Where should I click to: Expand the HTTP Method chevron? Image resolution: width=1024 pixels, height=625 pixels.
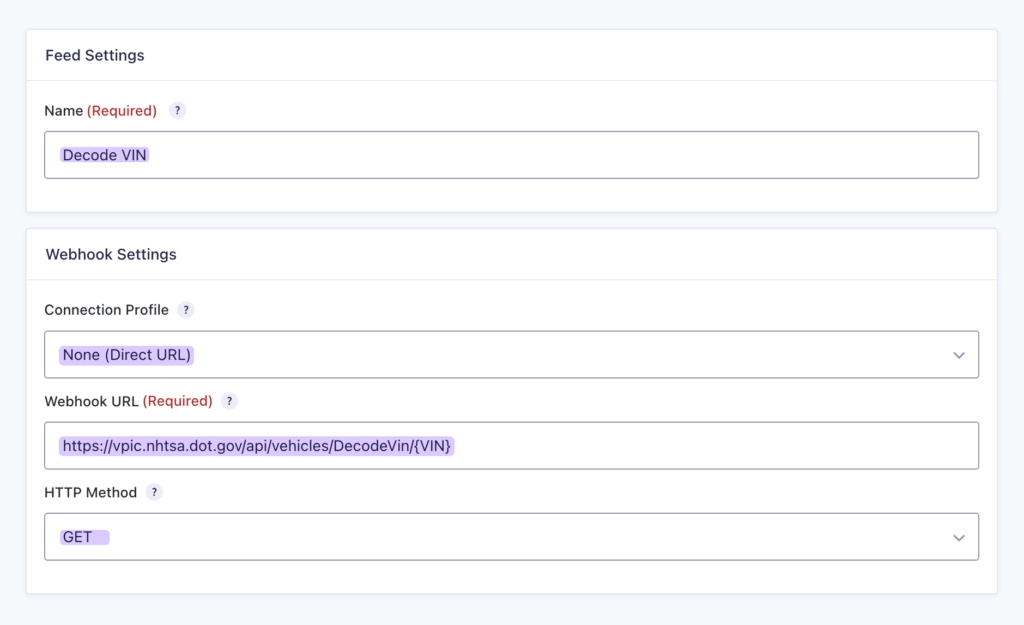click(958, 536)
